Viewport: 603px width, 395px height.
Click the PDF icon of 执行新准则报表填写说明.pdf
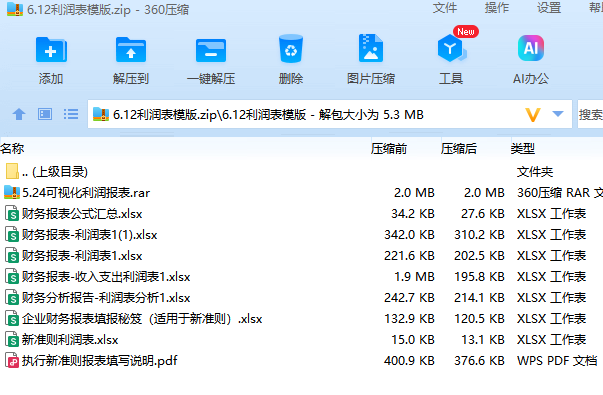(x=12, y=361)
